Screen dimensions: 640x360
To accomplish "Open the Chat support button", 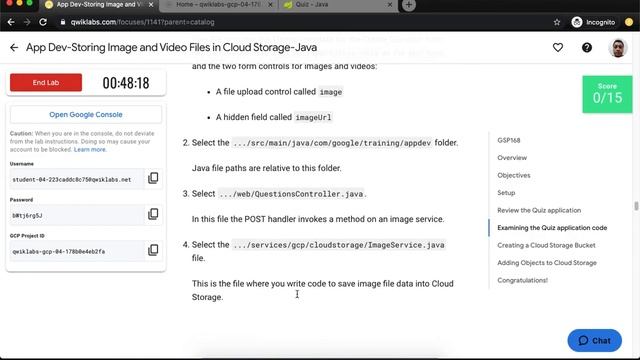I will [x=594, y=340].
